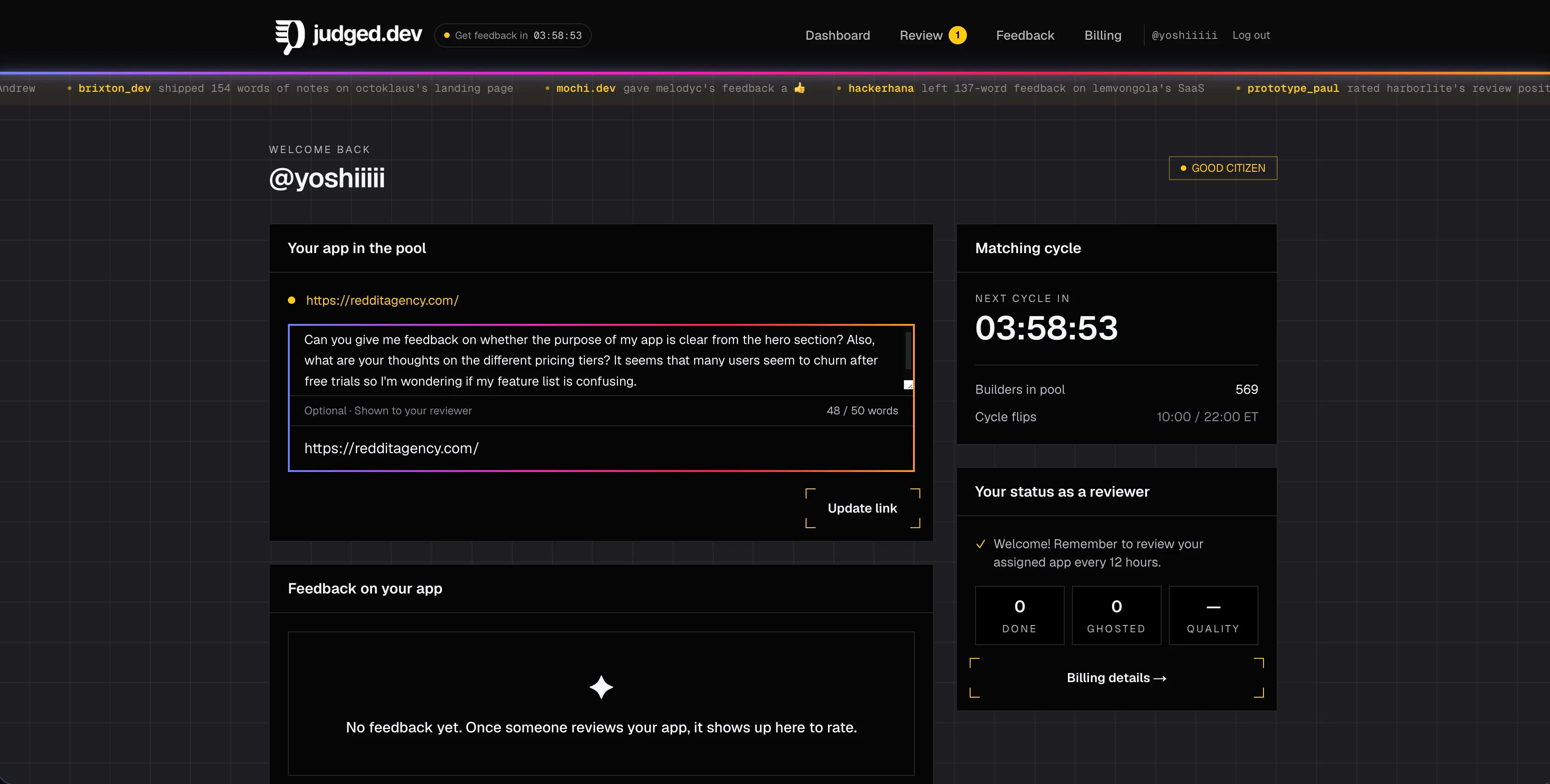Image resolution: width=1550 pixels, height=784 pixels.
Task: Click the large 03:58:53 next cycle timer
Action: tap(1046, 328)
